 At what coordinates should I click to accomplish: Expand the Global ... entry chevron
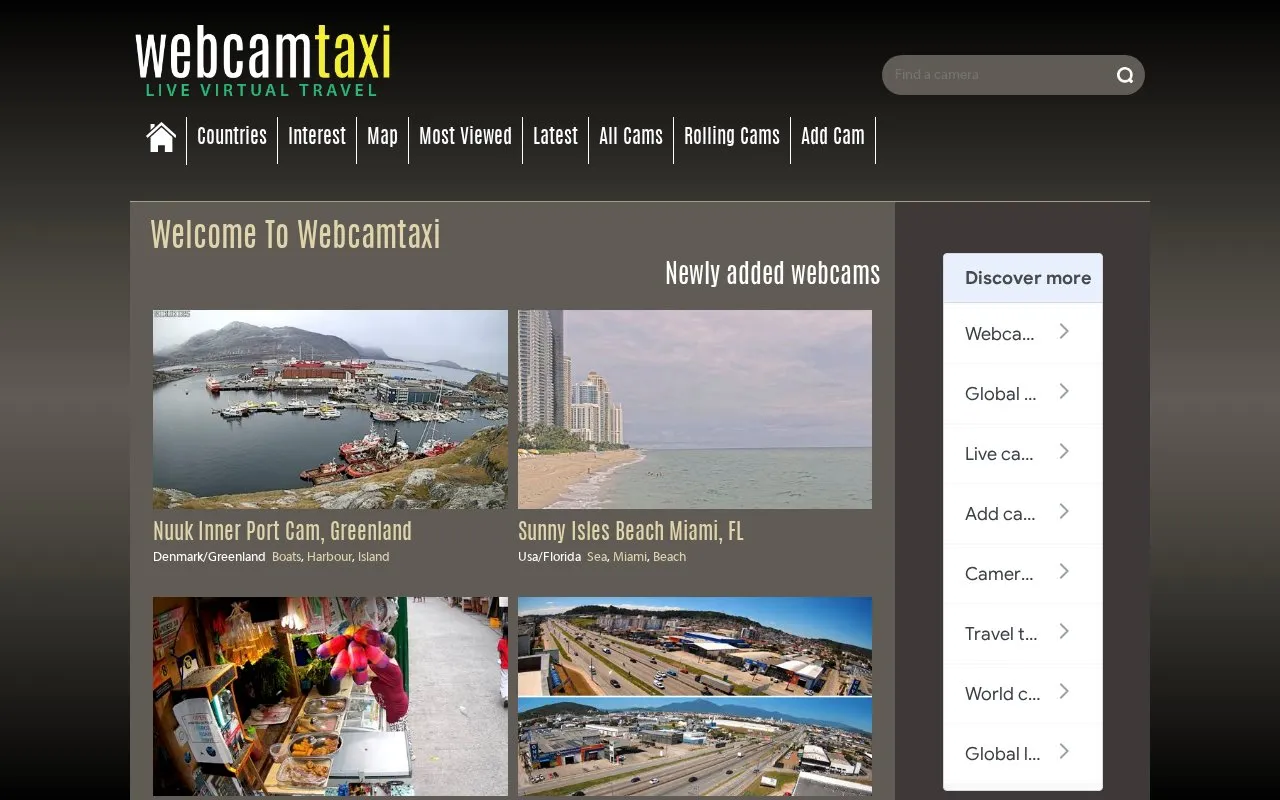1064,392
